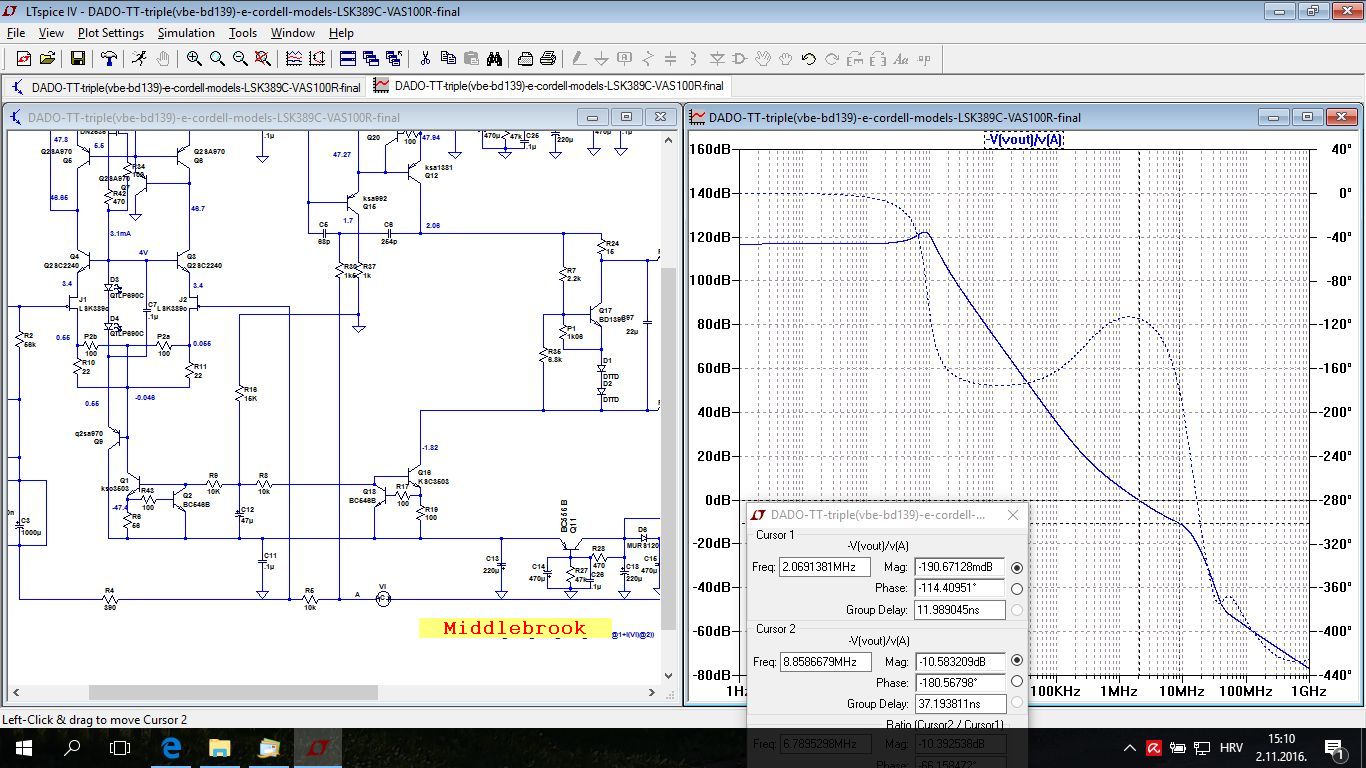Open the File menu

coord(15,33)
